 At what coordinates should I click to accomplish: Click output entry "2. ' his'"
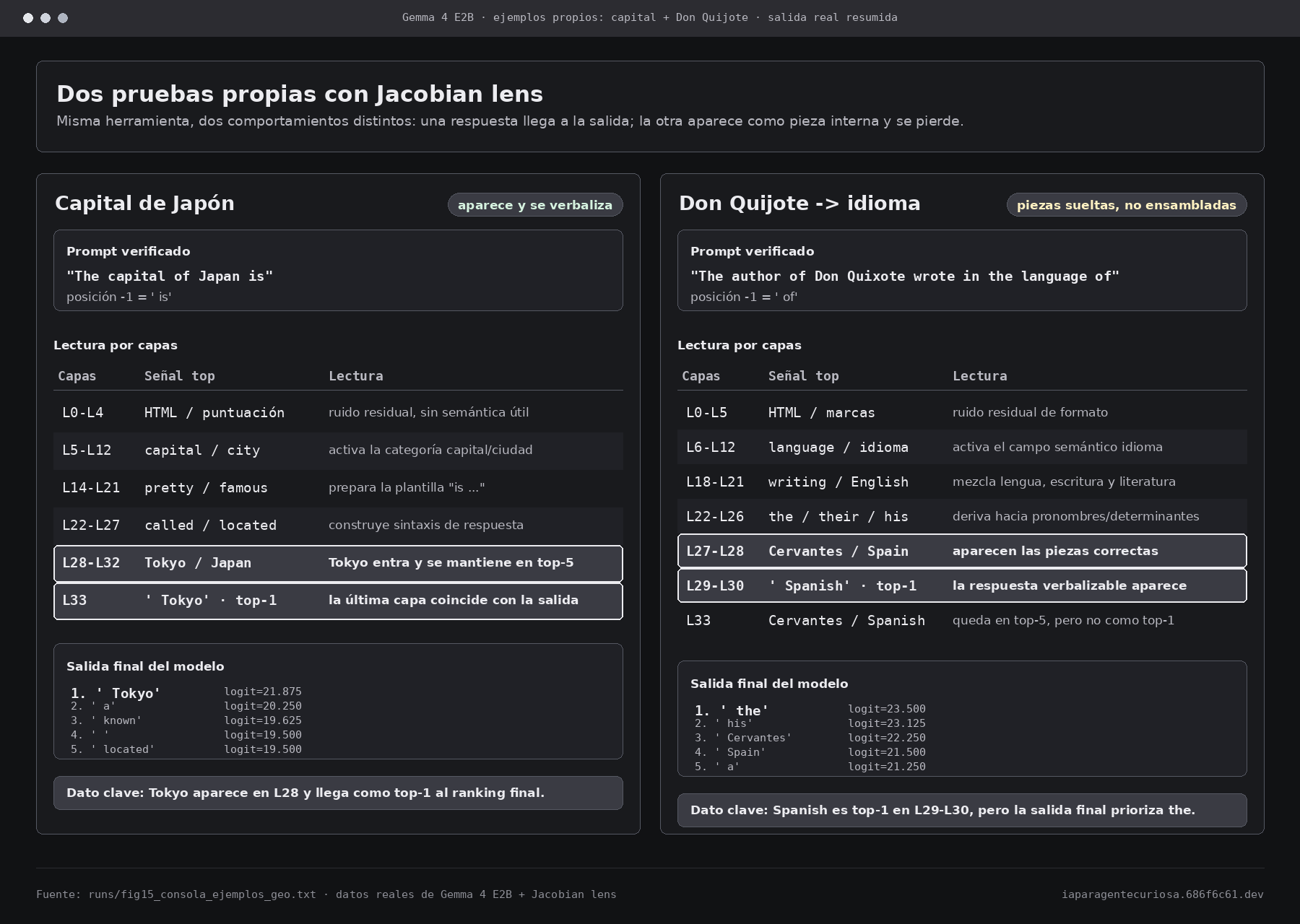tap(724, 723)
